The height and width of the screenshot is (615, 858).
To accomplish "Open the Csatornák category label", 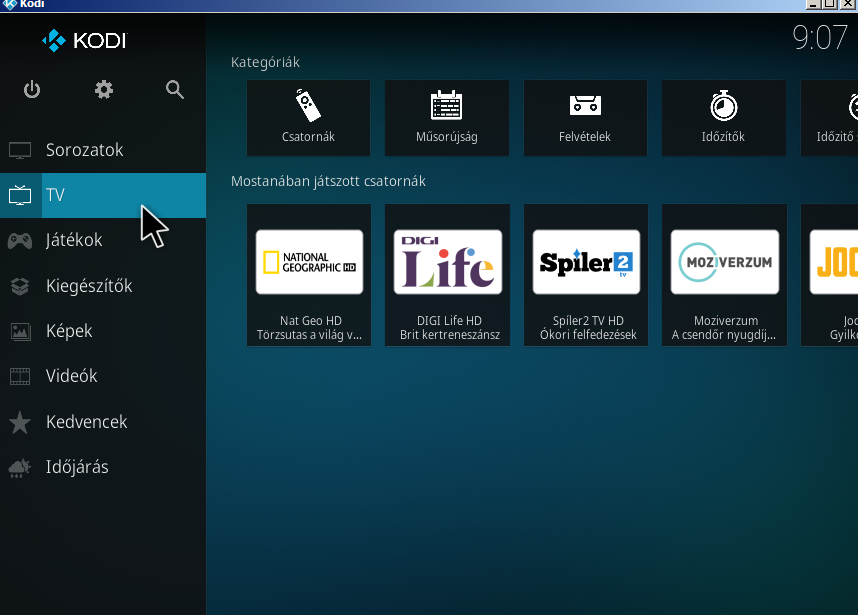I will point(308,137).
